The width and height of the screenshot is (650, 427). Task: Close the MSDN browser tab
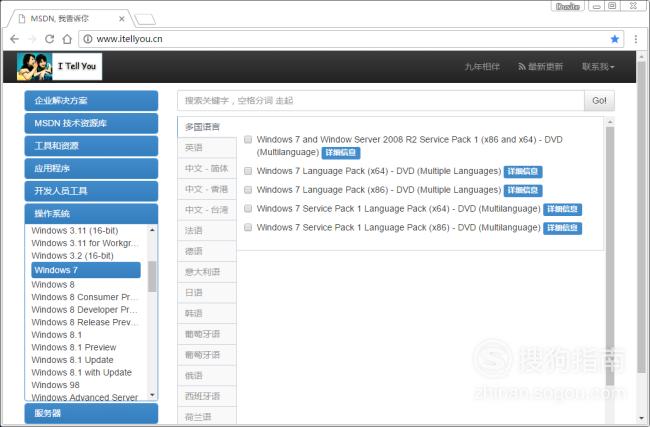tap(121, 19)
